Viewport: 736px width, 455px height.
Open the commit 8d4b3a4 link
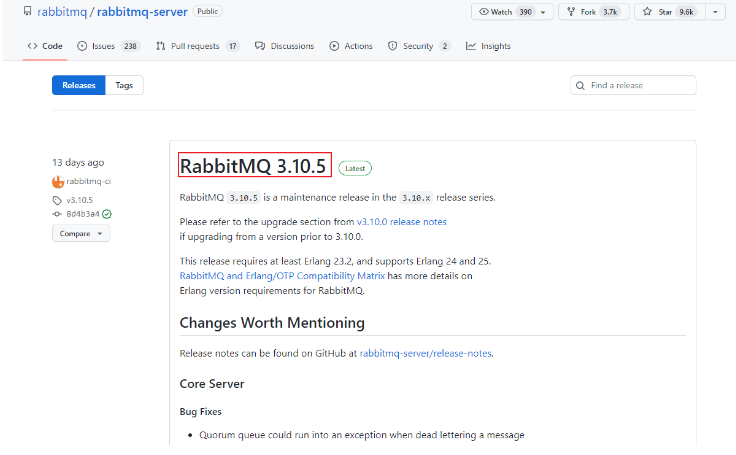(x=83, y=214)
